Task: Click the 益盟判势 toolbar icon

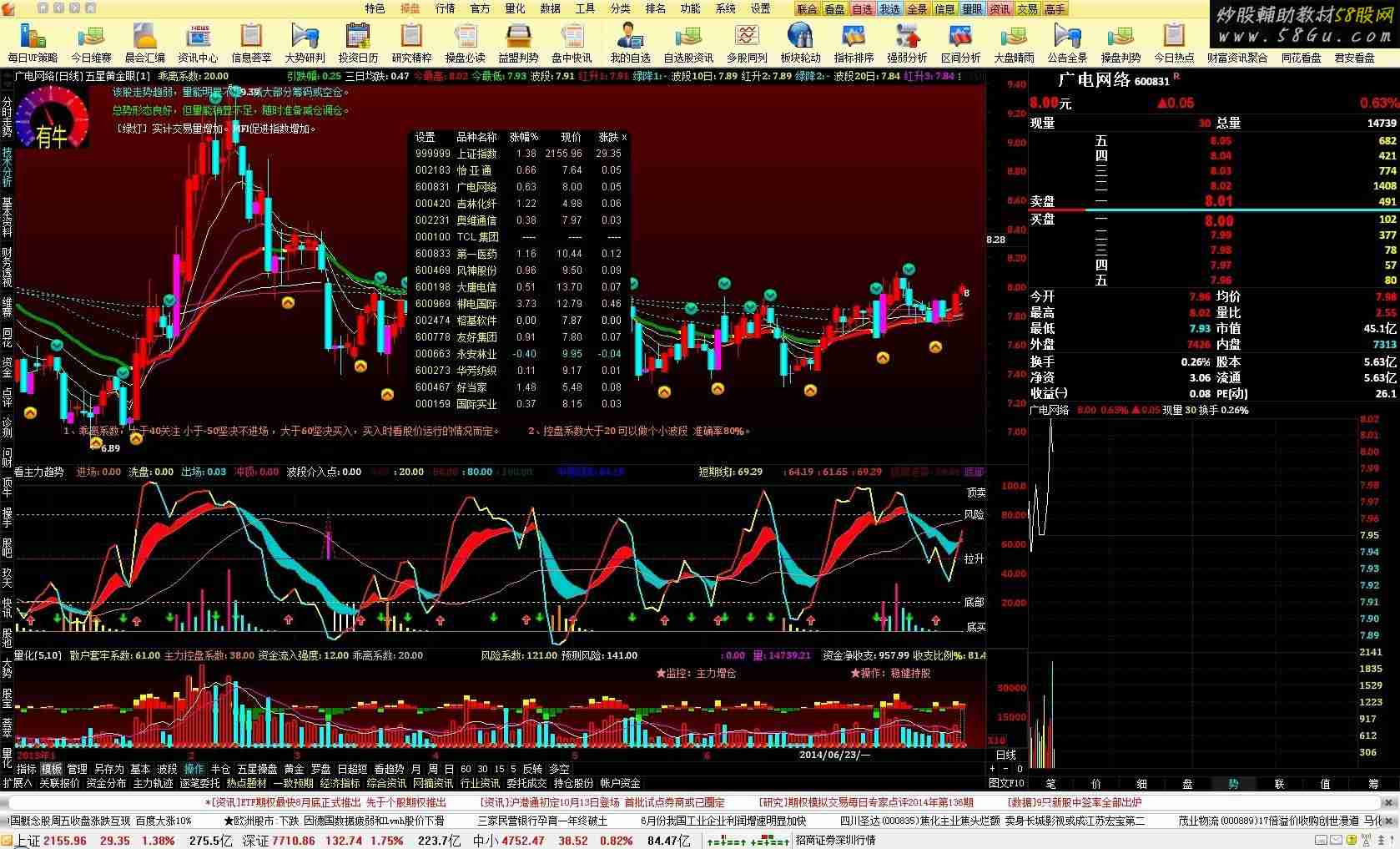Action: [518, 43]
